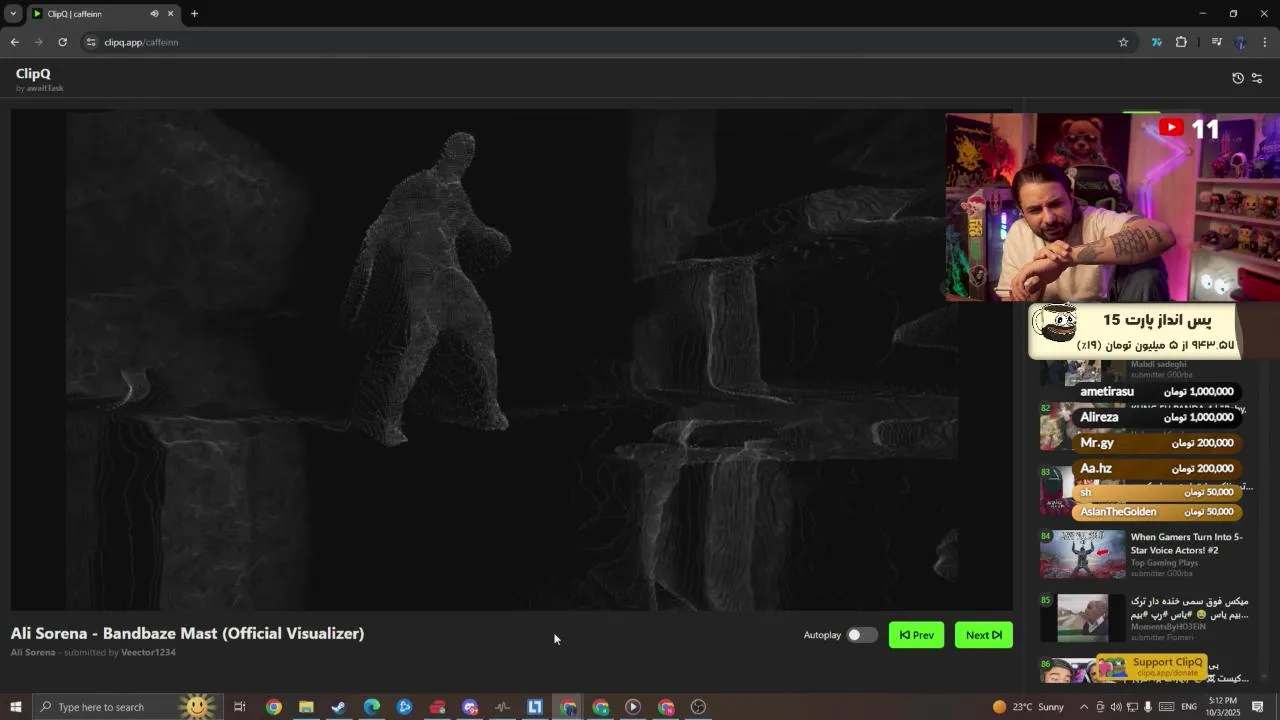Open thumbnail of queue item 84
Image resolution: width=1280 pixels, height=720 pixels.
click(x=1082, y=555)
